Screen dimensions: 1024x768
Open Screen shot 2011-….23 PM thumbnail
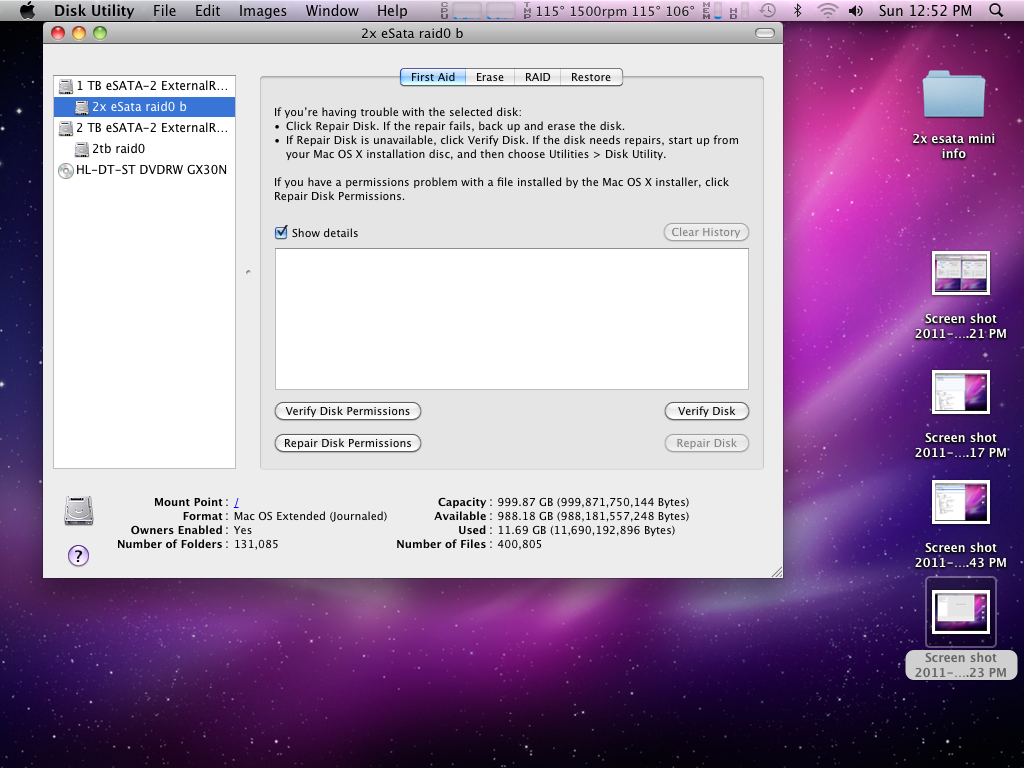(961, 612)
